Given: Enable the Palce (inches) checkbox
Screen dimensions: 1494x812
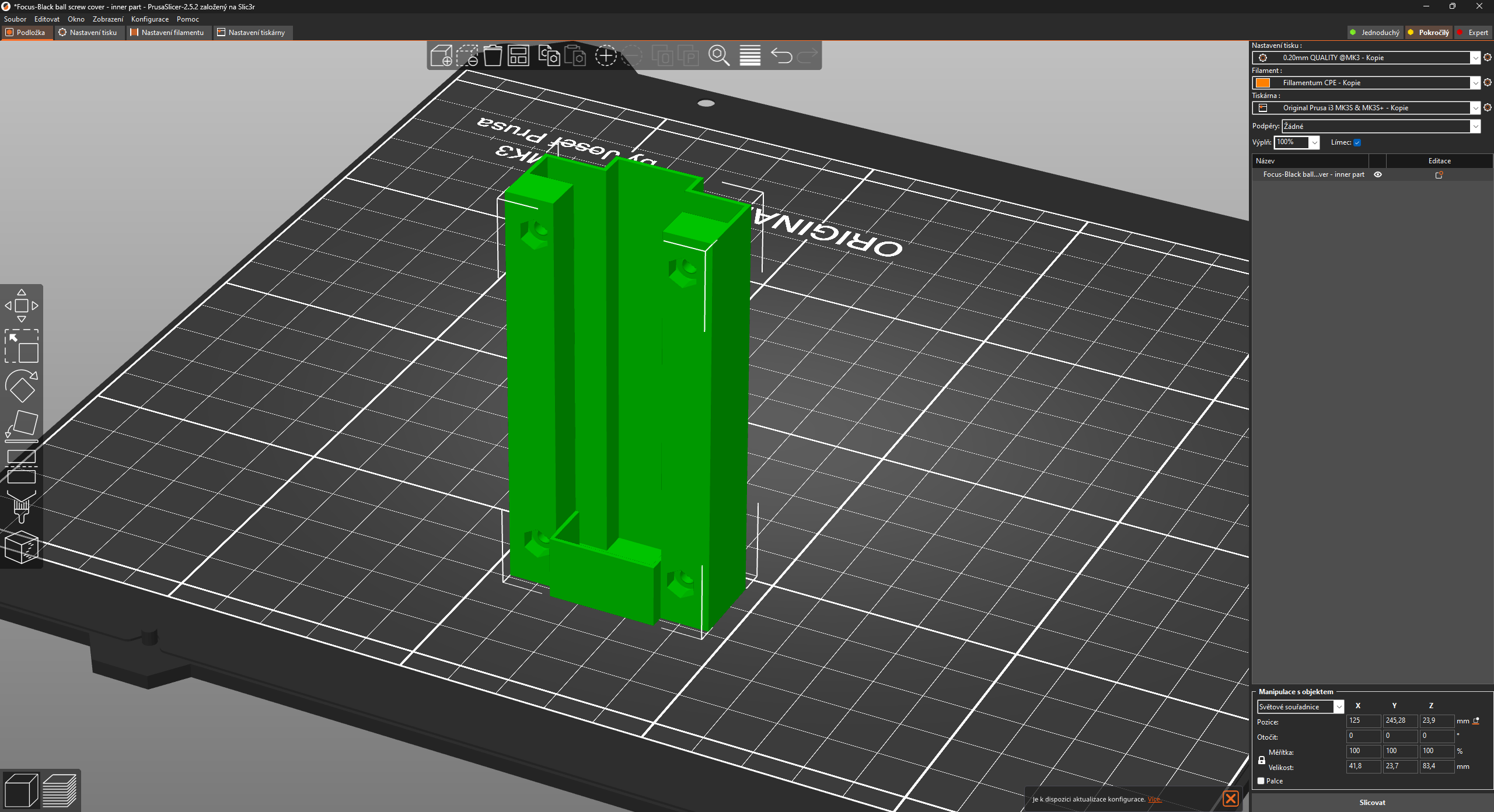Looking at the screenshot, I should 1261,781.
